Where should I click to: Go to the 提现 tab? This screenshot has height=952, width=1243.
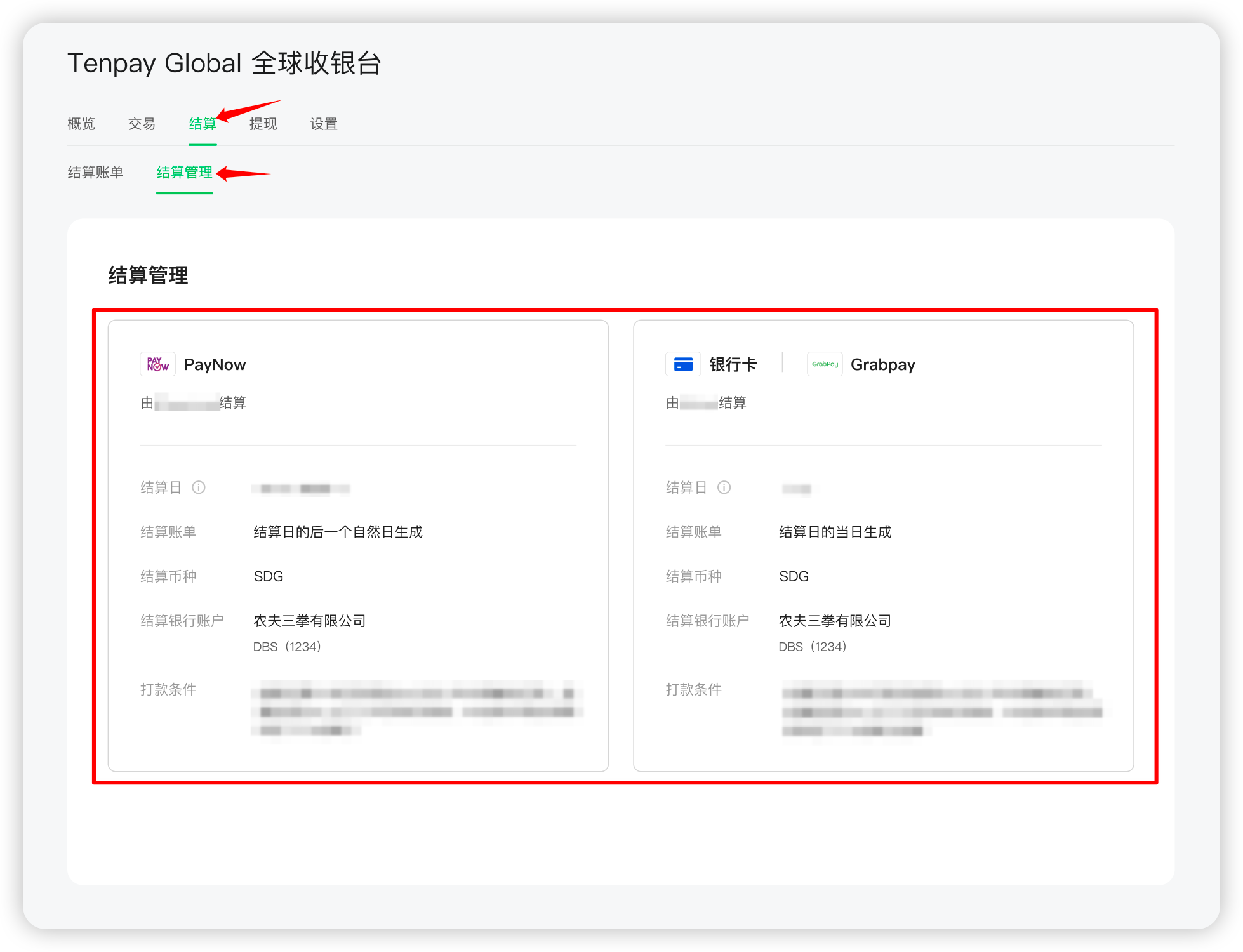[x=263, y=124]
